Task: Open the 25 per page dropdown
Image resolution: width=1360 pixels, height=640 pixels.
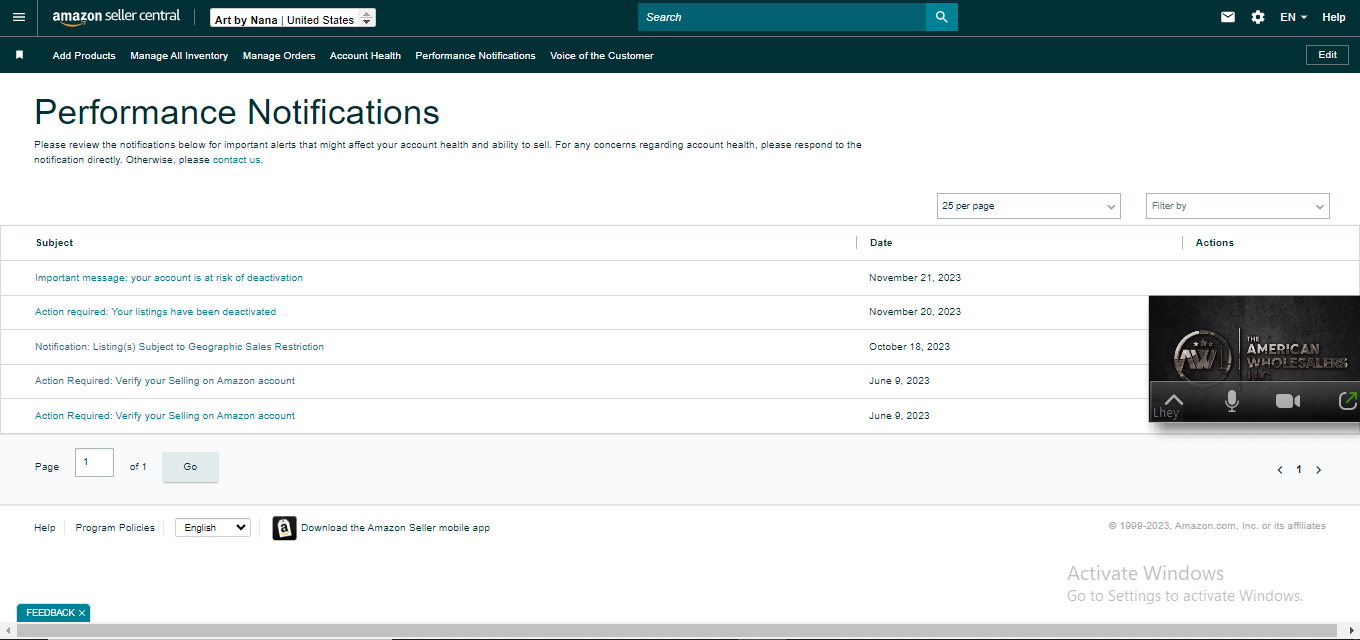Action: 1029,206
